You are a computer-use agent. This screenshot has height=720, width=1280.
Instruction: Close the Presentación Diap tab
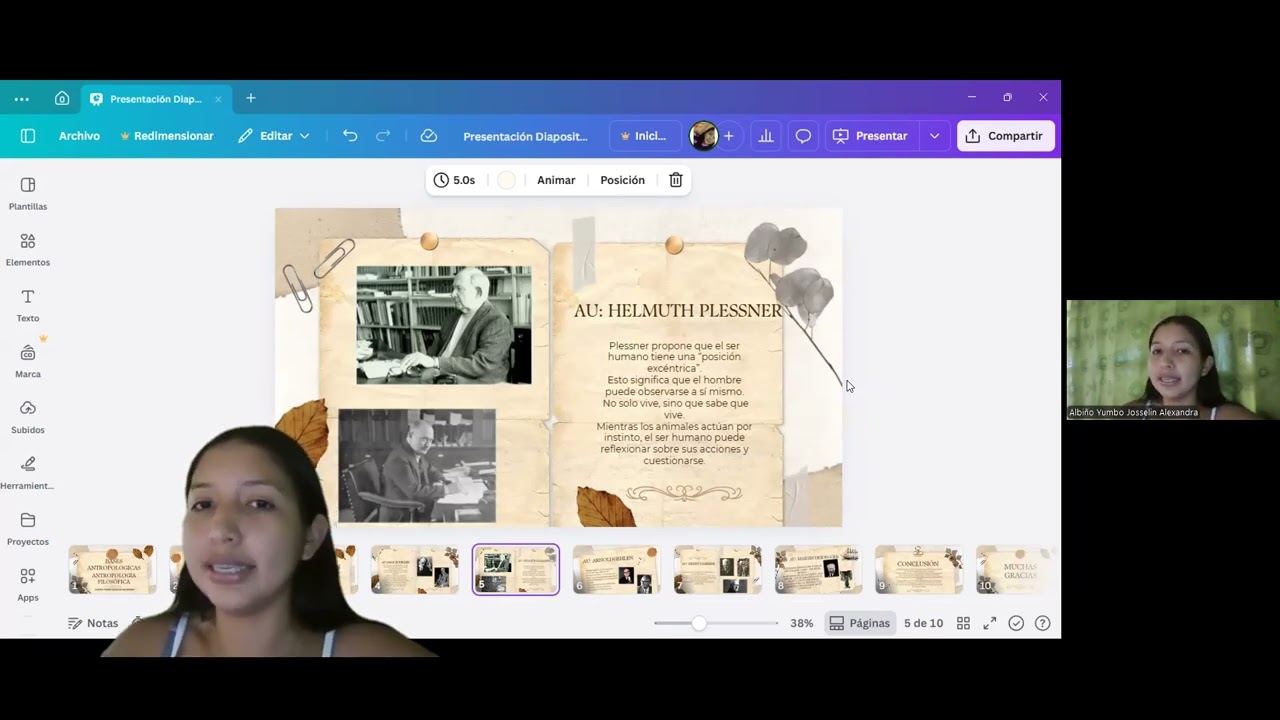coord(218,99)
